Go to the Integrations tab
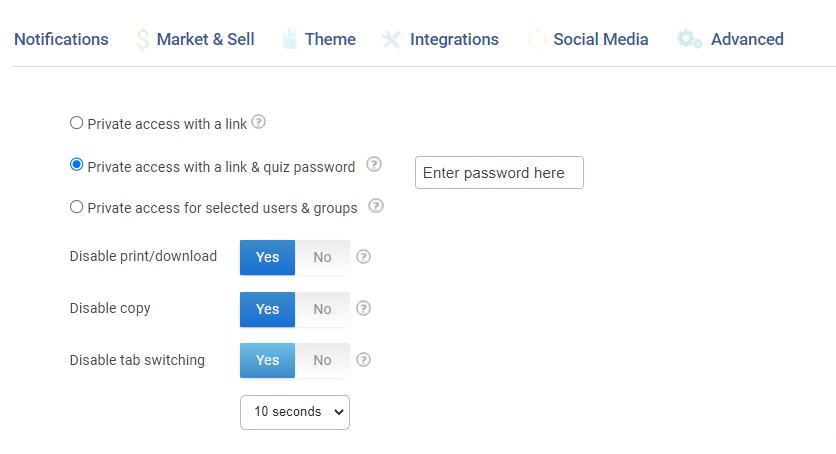The width and height of the screenshot is (836, 454). 454,40
